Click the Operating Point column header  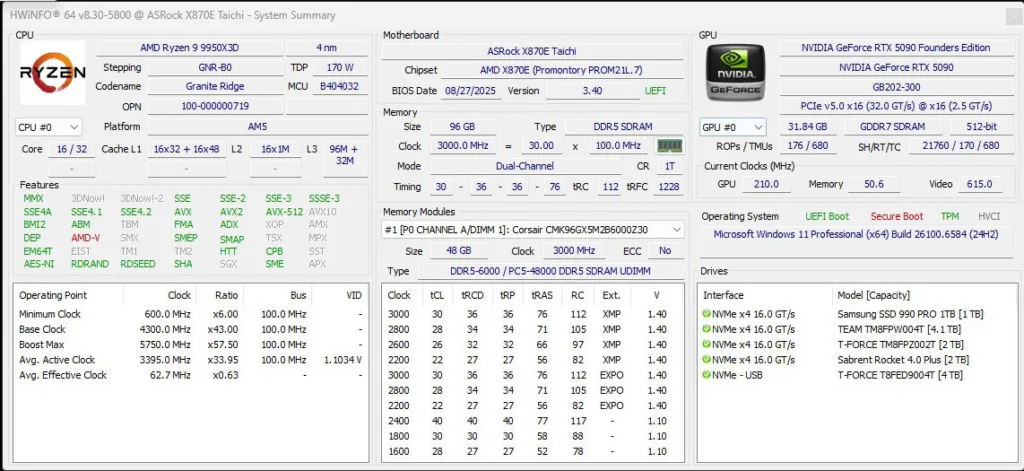[x=69, y=295]
